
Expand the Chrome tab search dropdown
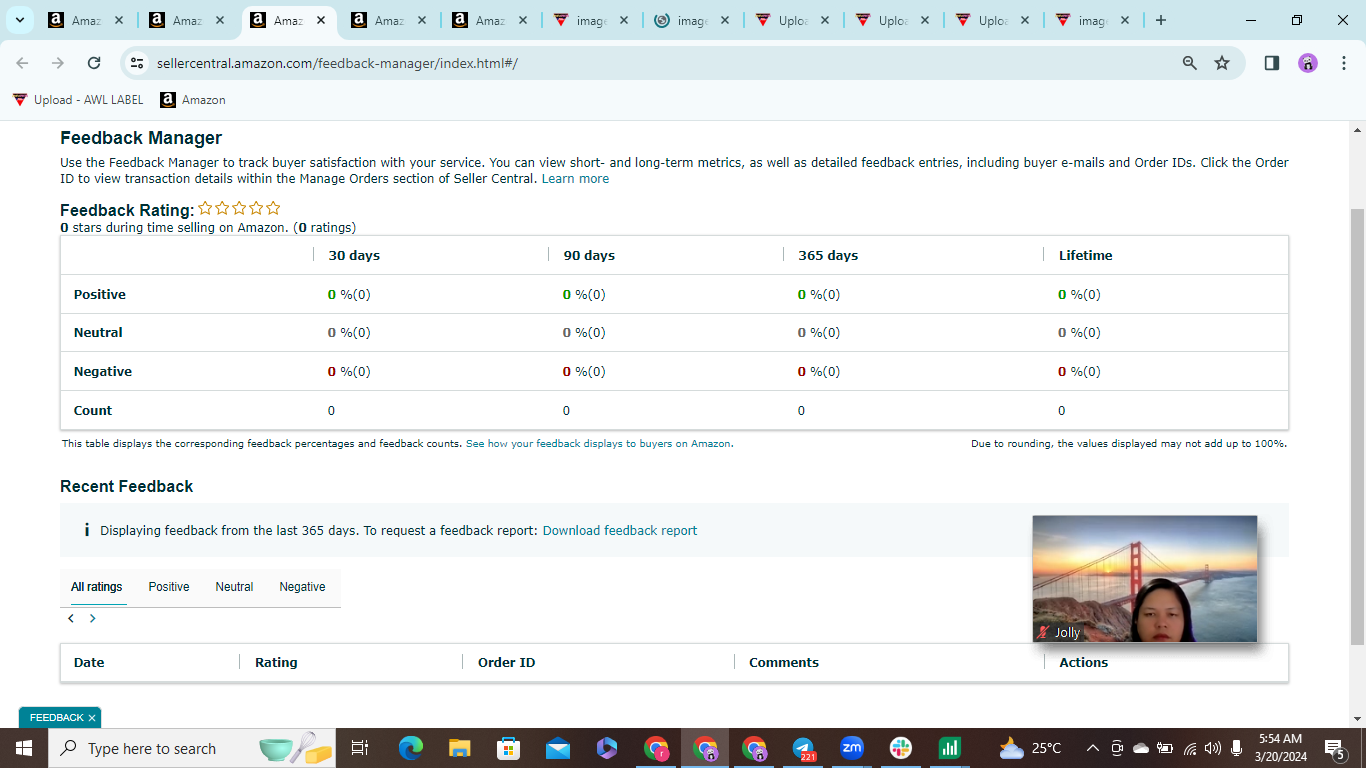[x=19, y=20]
